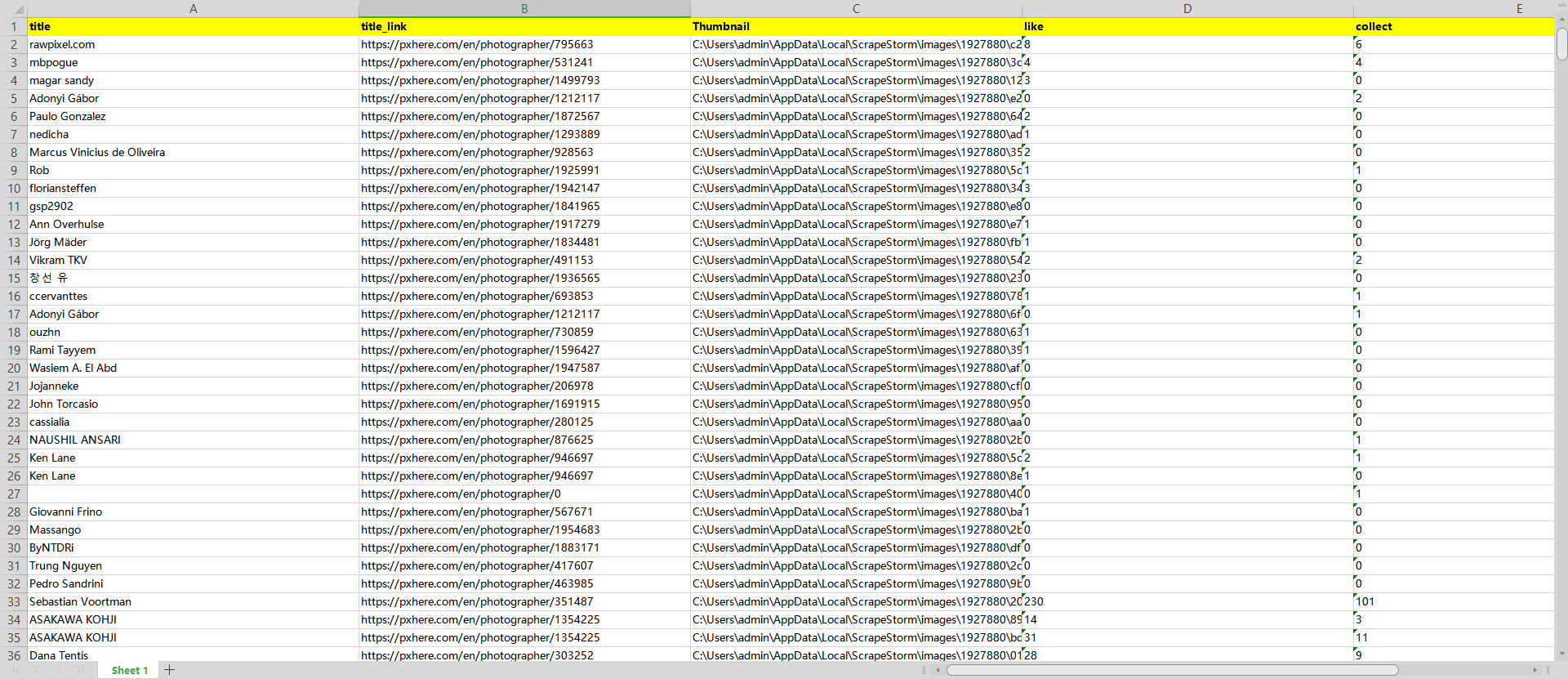Select the 'collect' header cell
The image size is (1568, 679).
click(x=1454, y=27)
